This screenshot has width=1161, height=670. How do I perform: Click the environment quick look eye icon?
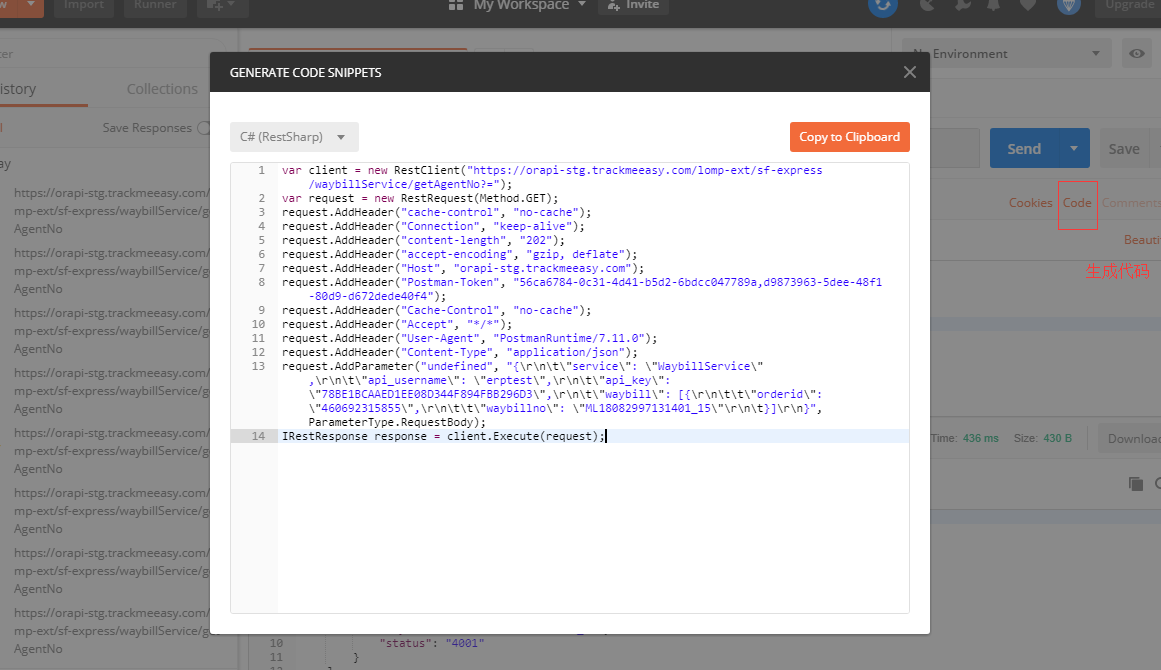[1137, 53]
